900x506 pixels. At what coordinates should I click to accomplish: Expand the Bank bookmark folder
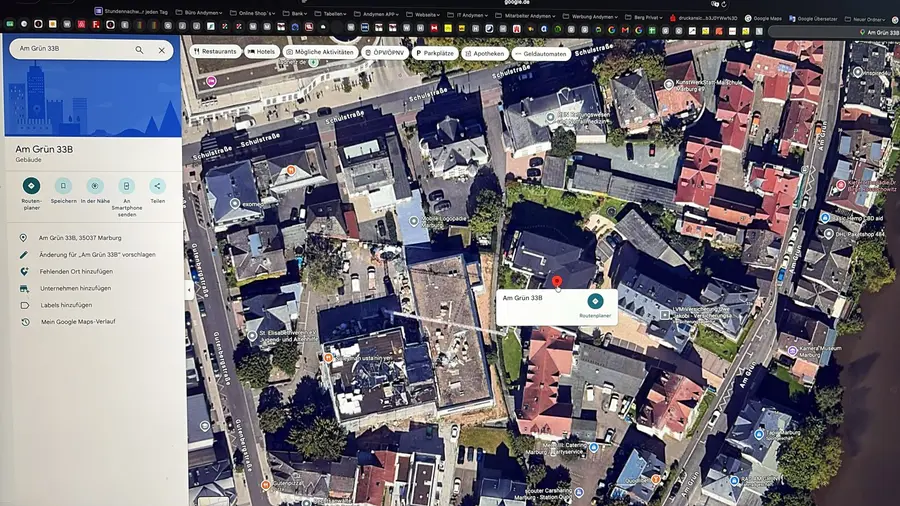coord(295,13)
